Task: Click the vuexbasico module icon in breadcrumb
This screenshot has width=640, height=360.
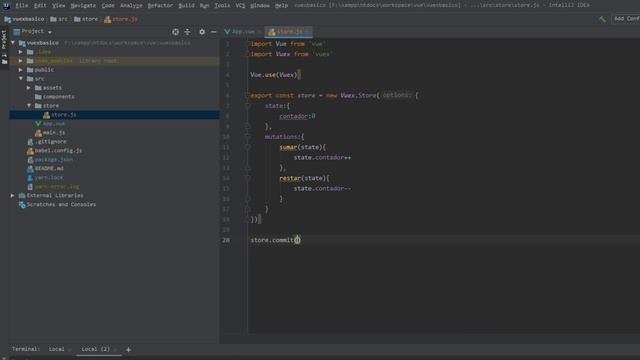Action: [7, 19]
